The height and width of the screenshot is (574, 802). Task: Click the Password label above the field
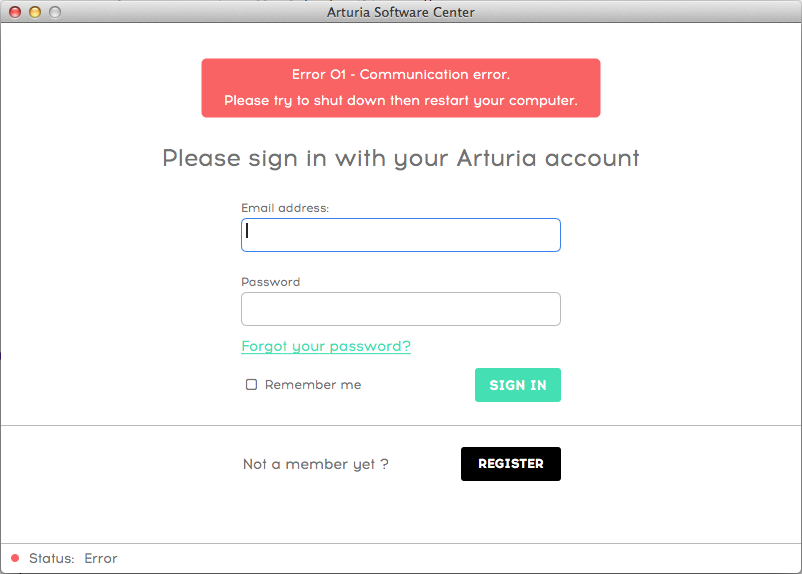271,282
